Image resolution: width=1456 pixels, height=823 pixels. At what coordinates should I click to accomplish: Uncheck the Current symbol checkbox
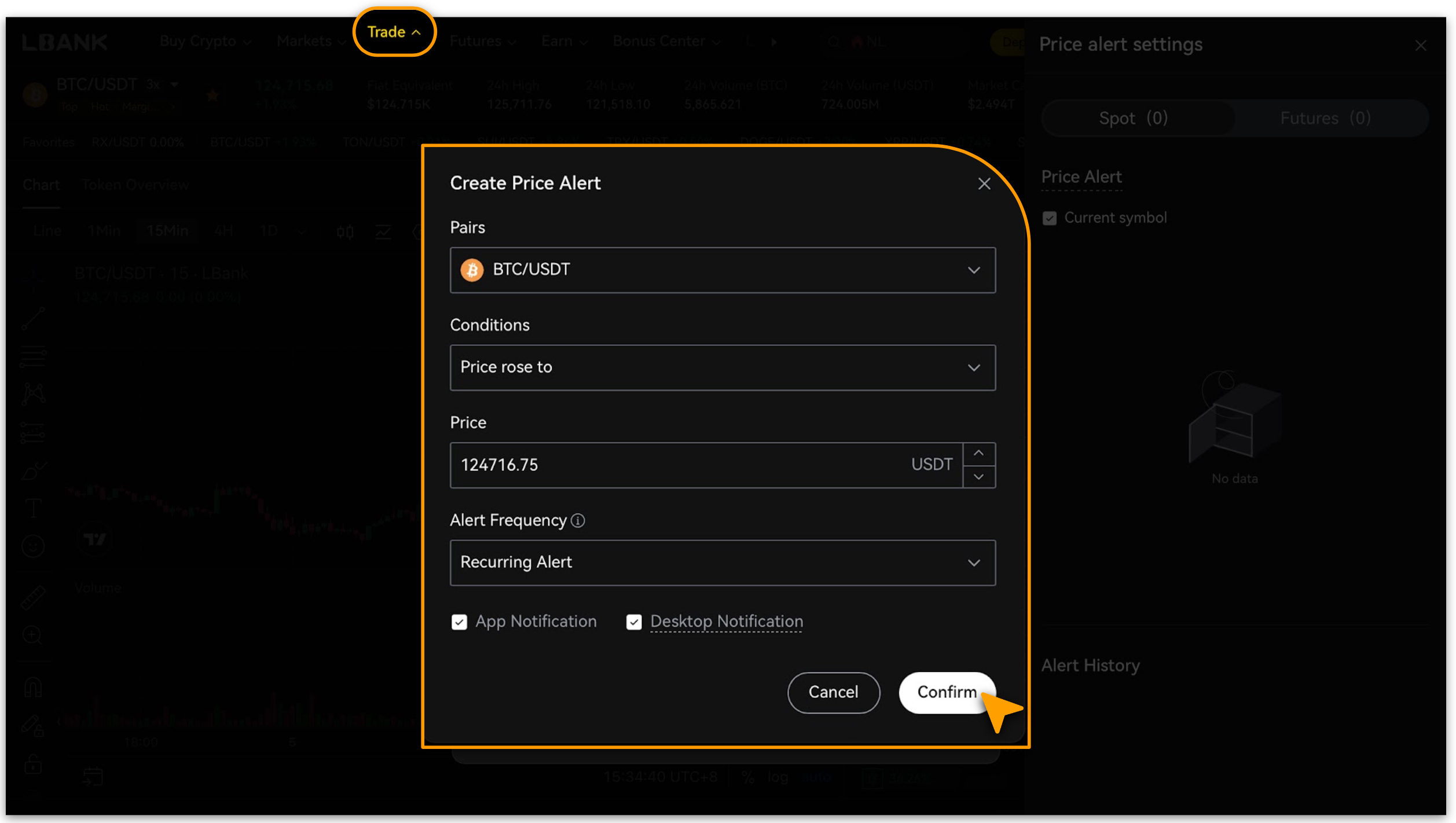pyautogui.click(x=1049, y=218)
